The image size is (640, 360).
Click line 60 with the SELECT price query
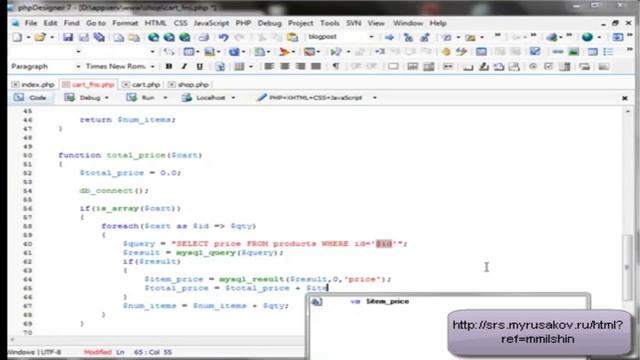[x=265, y=244]
